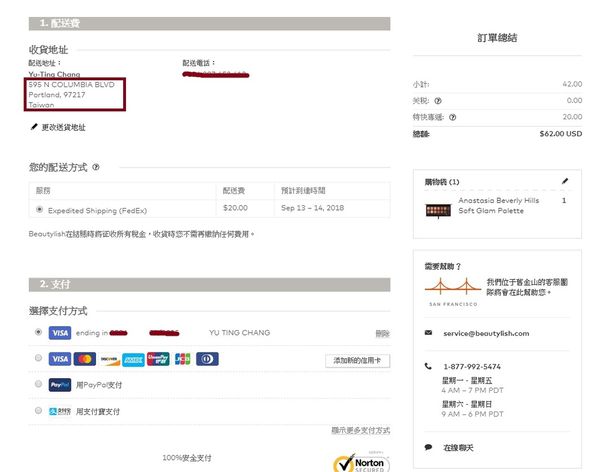Choose the PayPal payment radio button
Viewport: 600px width, 472px height.
(38, 384)
